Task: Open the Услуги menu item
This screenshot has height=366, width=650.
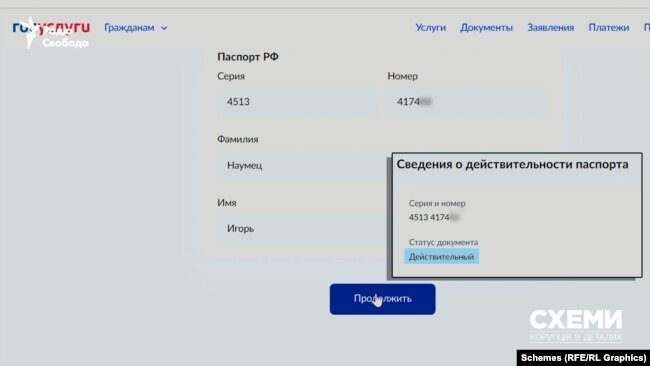Action: (x=431, y=27)
